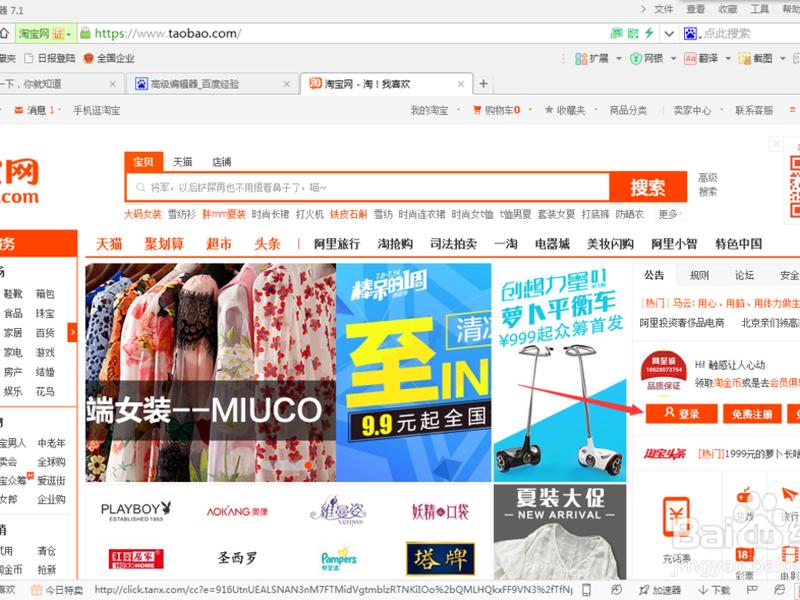Open the 端女装 MIUCO banner image
The image size is (800, 600).
tap(210, 372)
